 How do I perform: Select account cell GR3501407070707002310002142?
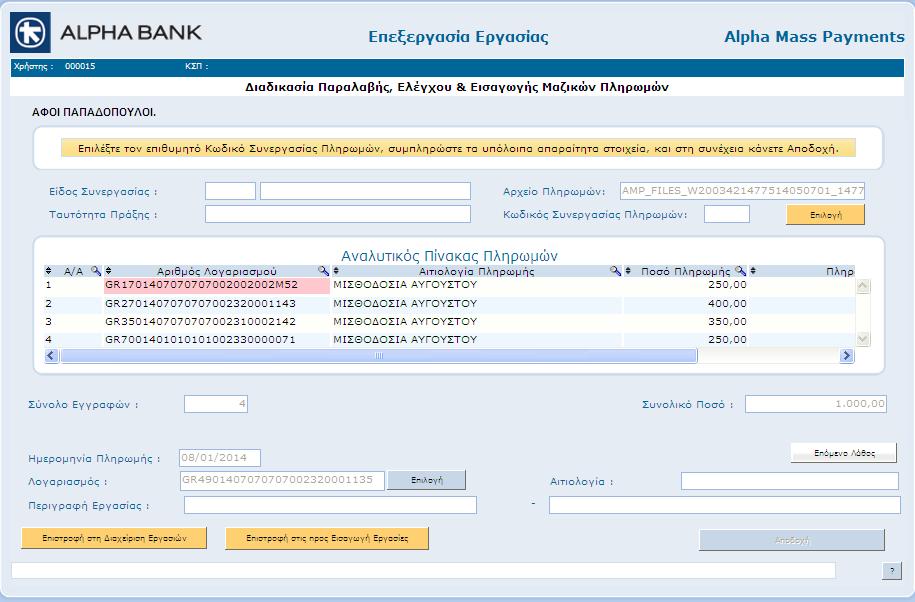[x=216, y=322]
